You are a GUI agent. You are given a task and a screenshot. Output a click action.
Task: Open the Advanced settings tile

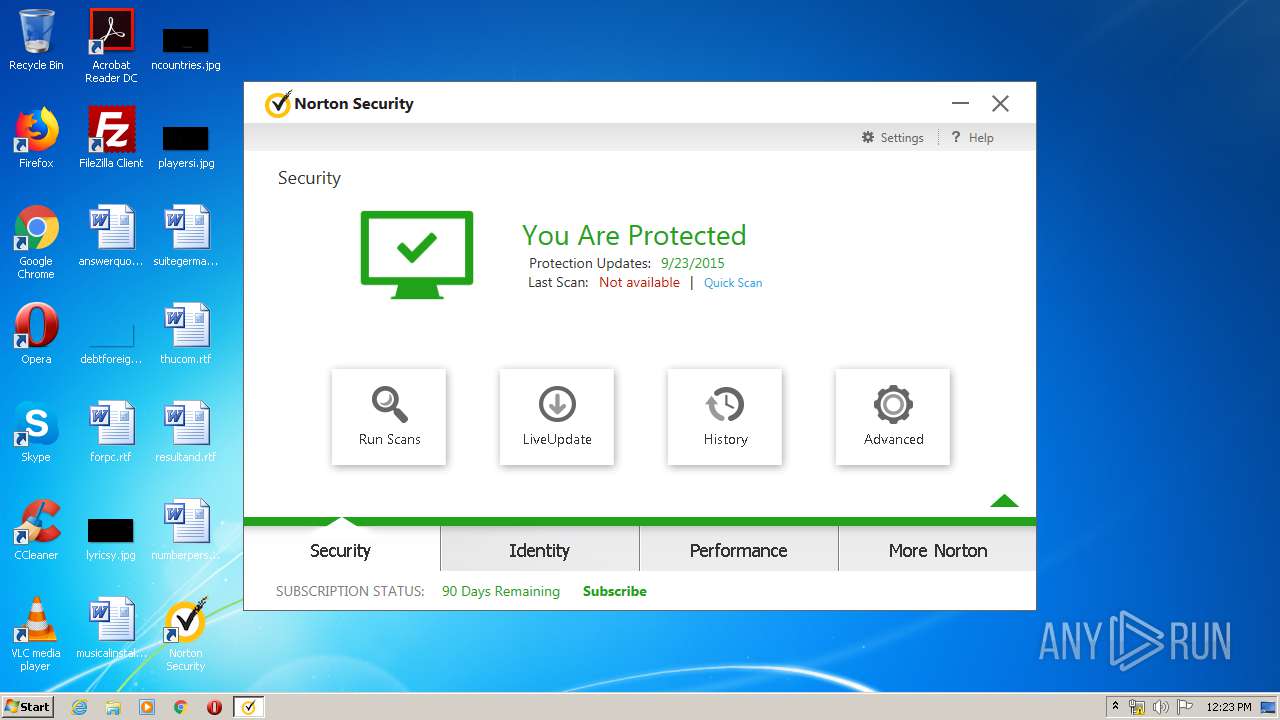[893, 417]
